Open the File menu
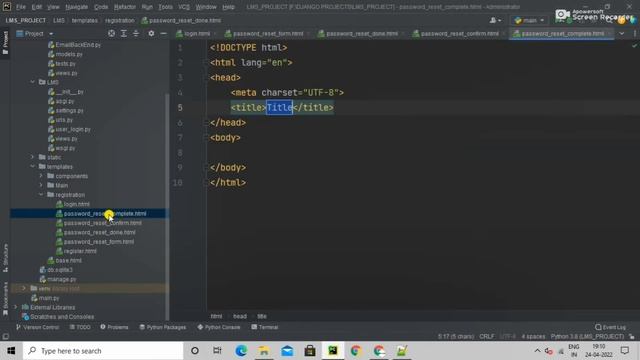This screenshot has width=640, height=360. click(x=20, y=7)
